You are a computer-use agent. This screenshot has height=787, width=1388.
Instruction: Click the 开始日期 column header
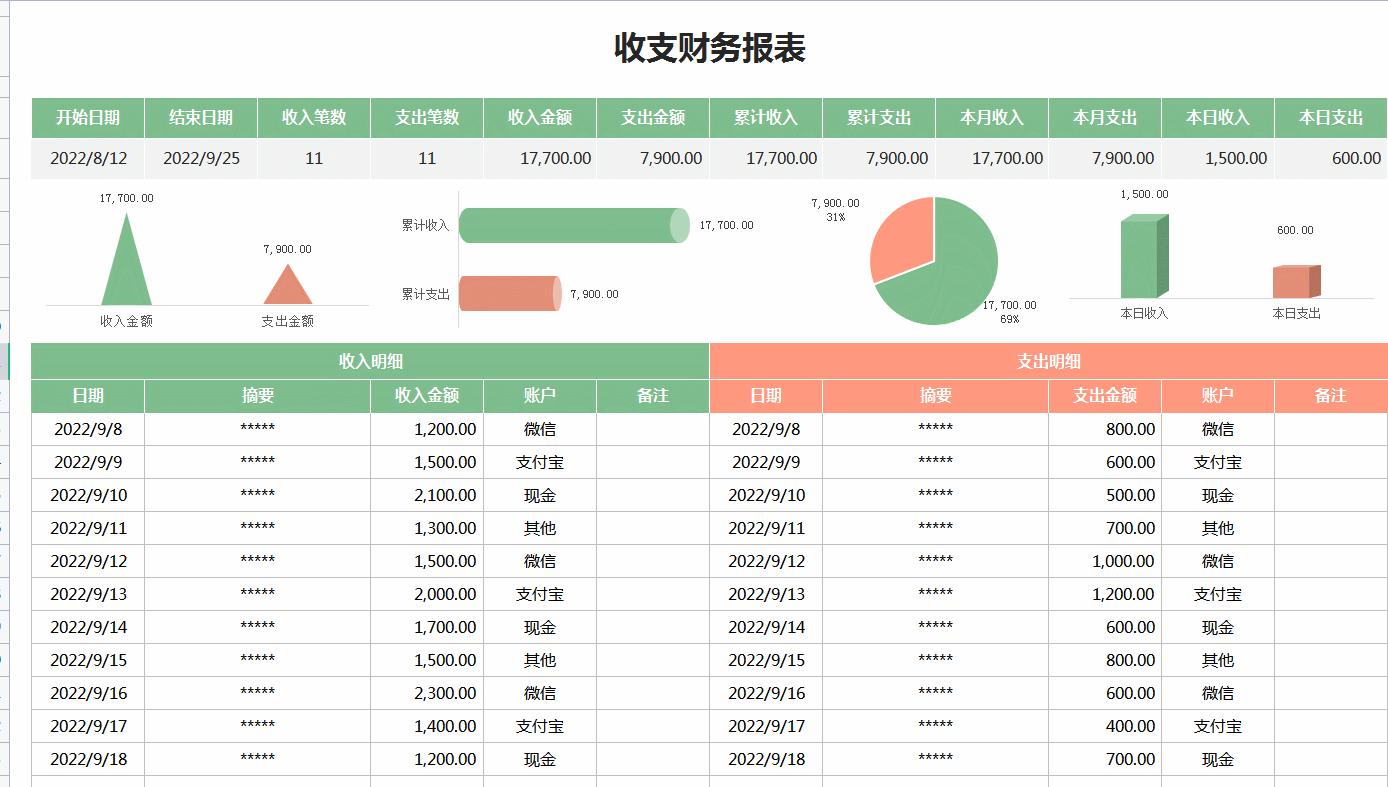[x=88, y=117]
